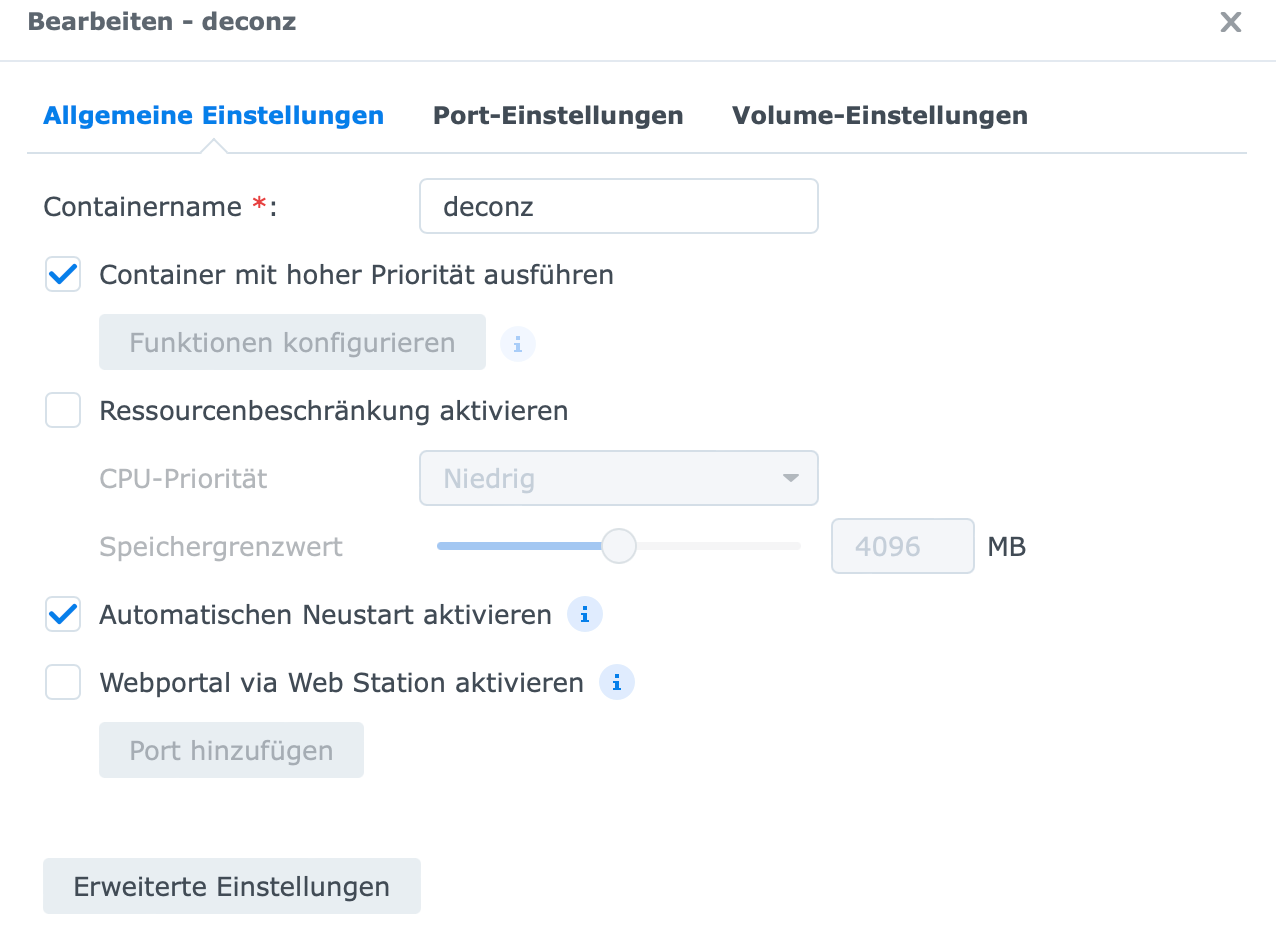Click the Containername label text
The image size is (1276, 944).
160,207
